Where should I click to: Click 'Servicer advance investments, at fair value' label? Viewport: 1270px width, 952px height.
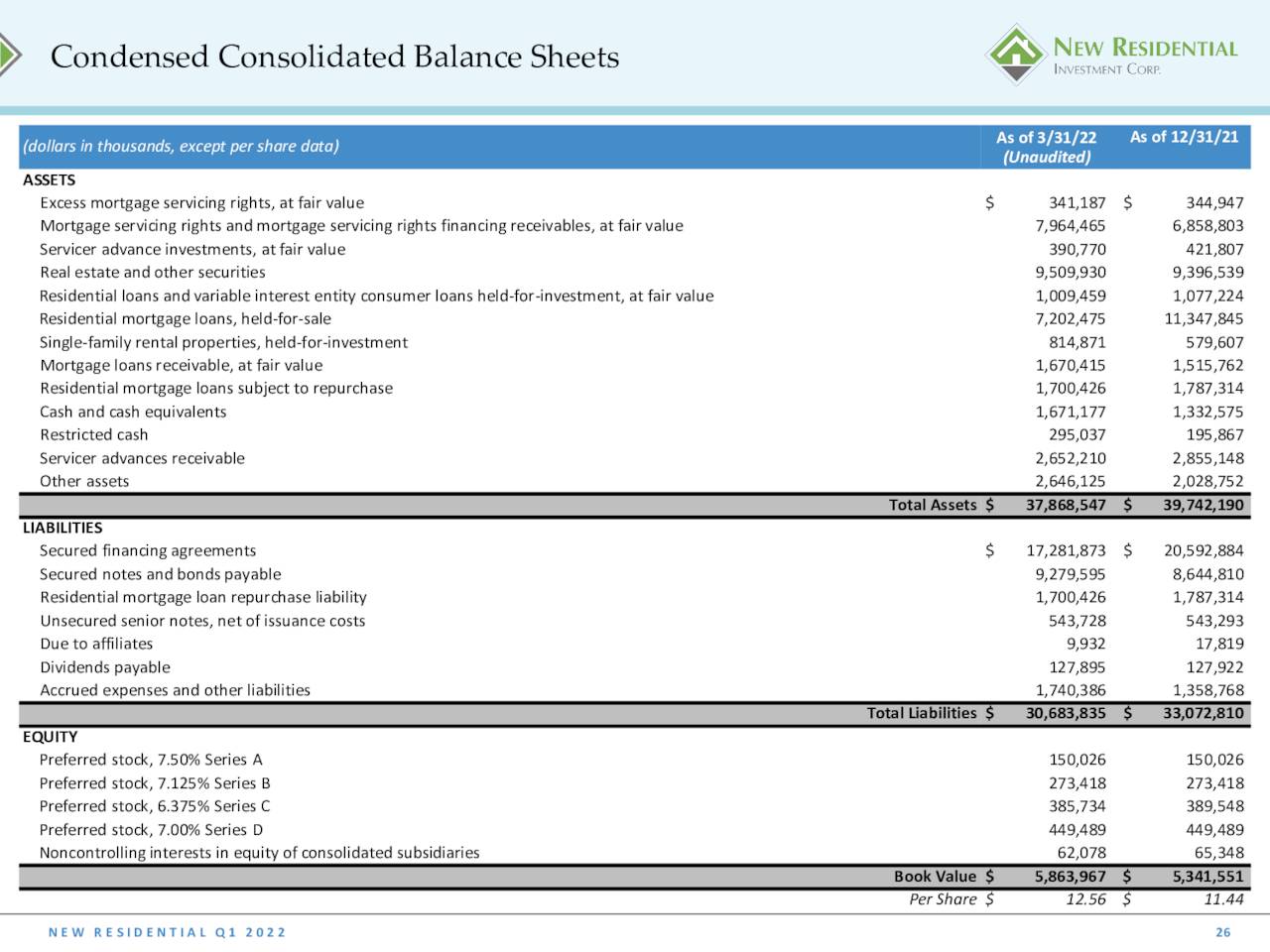(x=192, y=249)
